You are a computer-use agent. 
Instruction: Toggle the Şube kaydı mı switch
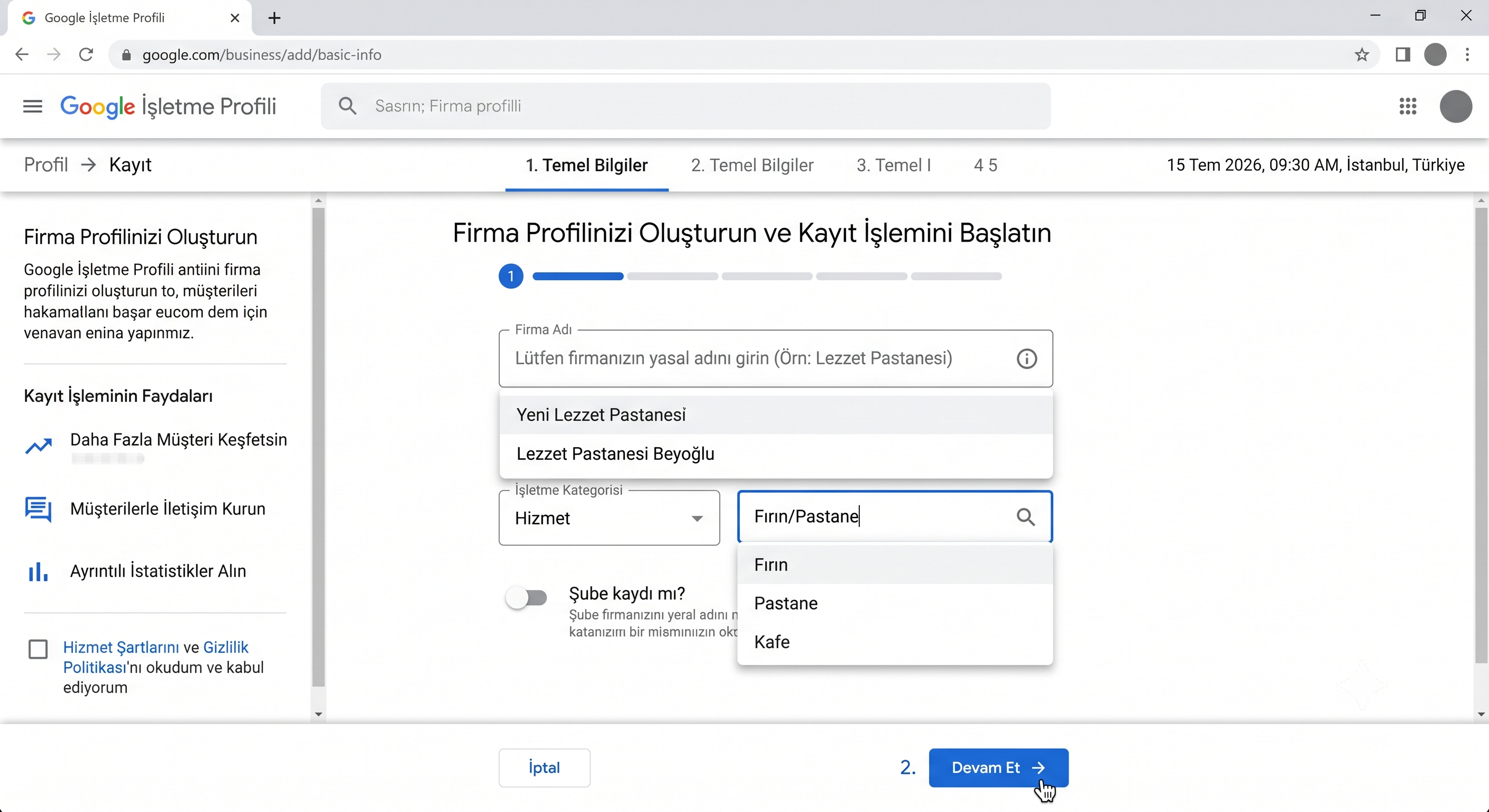[x=526, y=597]
